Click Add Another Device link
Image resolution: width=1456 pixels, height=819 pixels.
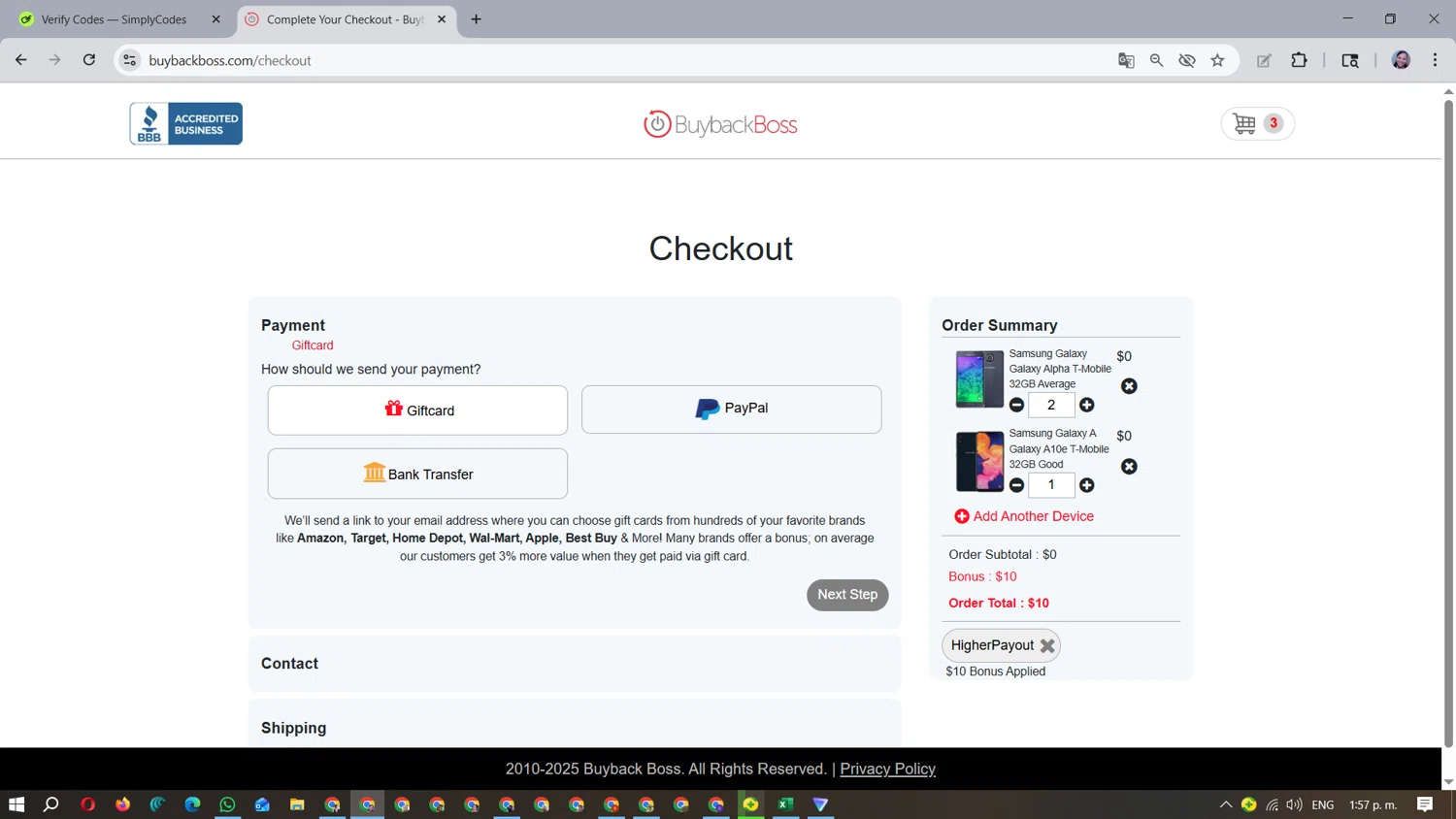click(1024, 516)
